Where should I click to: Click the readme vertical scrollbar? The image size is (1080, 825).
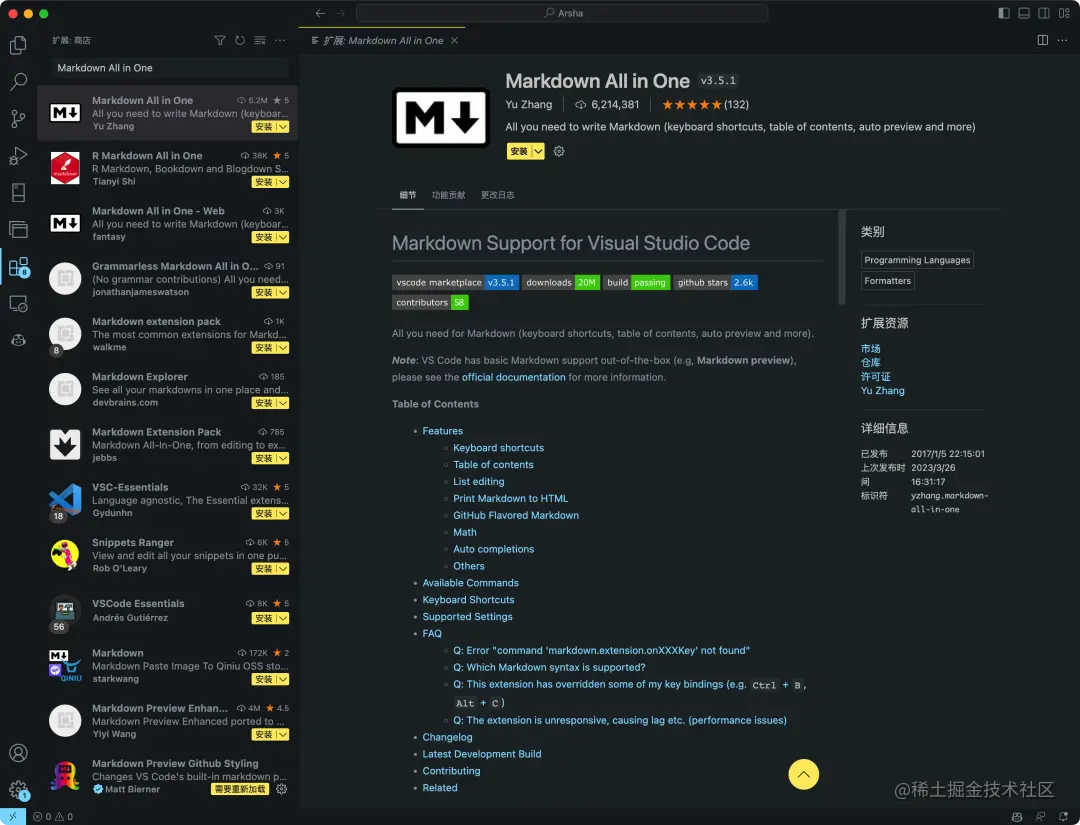tap(841, 258)
